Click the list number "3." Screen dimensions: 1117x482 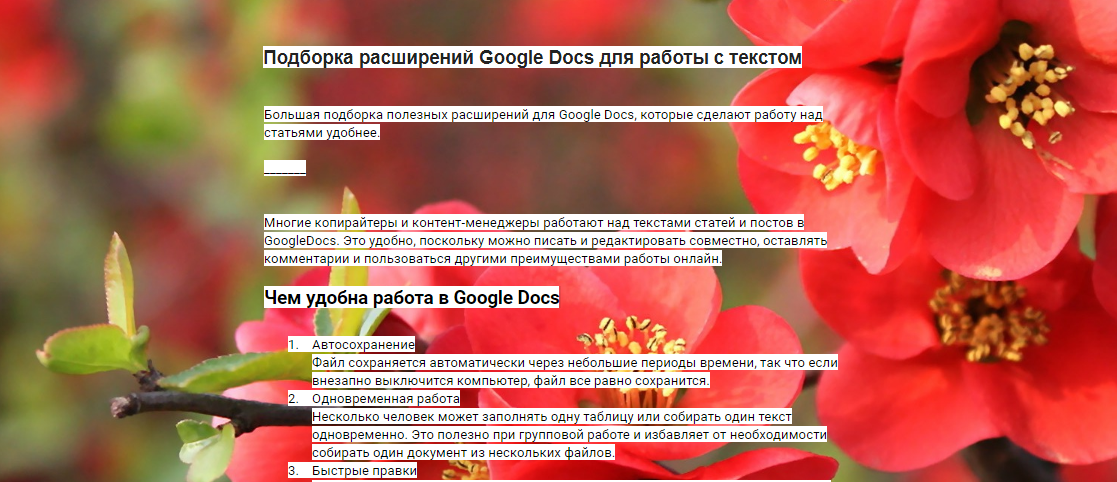click(293, 471)
